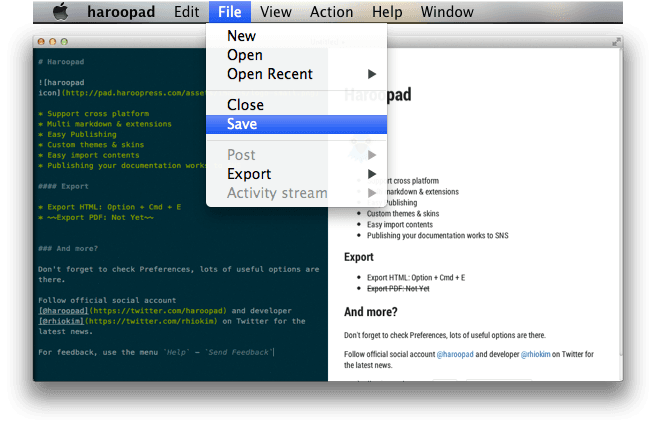Open the haroopad application menu
656x428 pixels.
[120, 12]
